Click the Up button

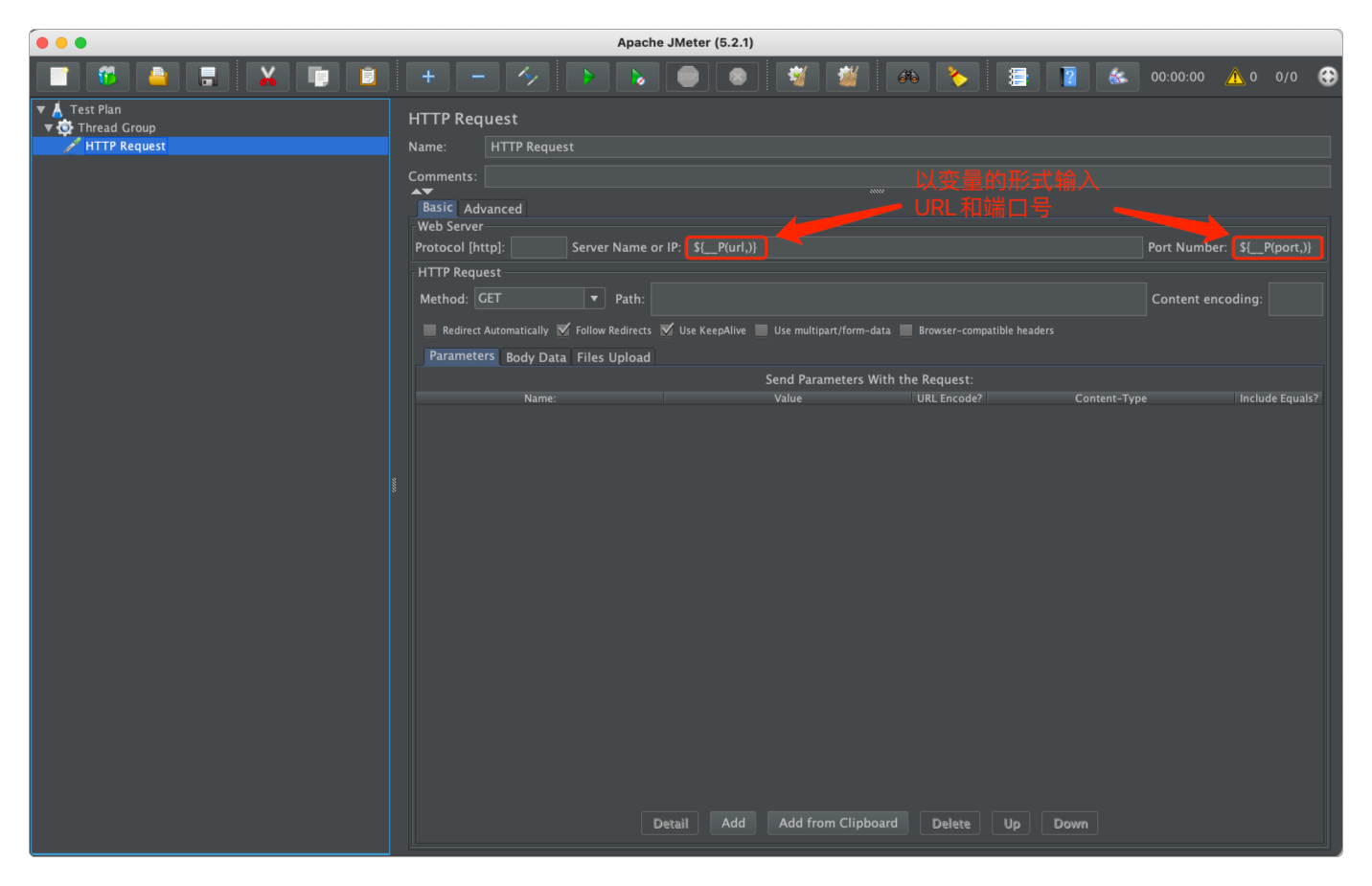pos(1012,824)
